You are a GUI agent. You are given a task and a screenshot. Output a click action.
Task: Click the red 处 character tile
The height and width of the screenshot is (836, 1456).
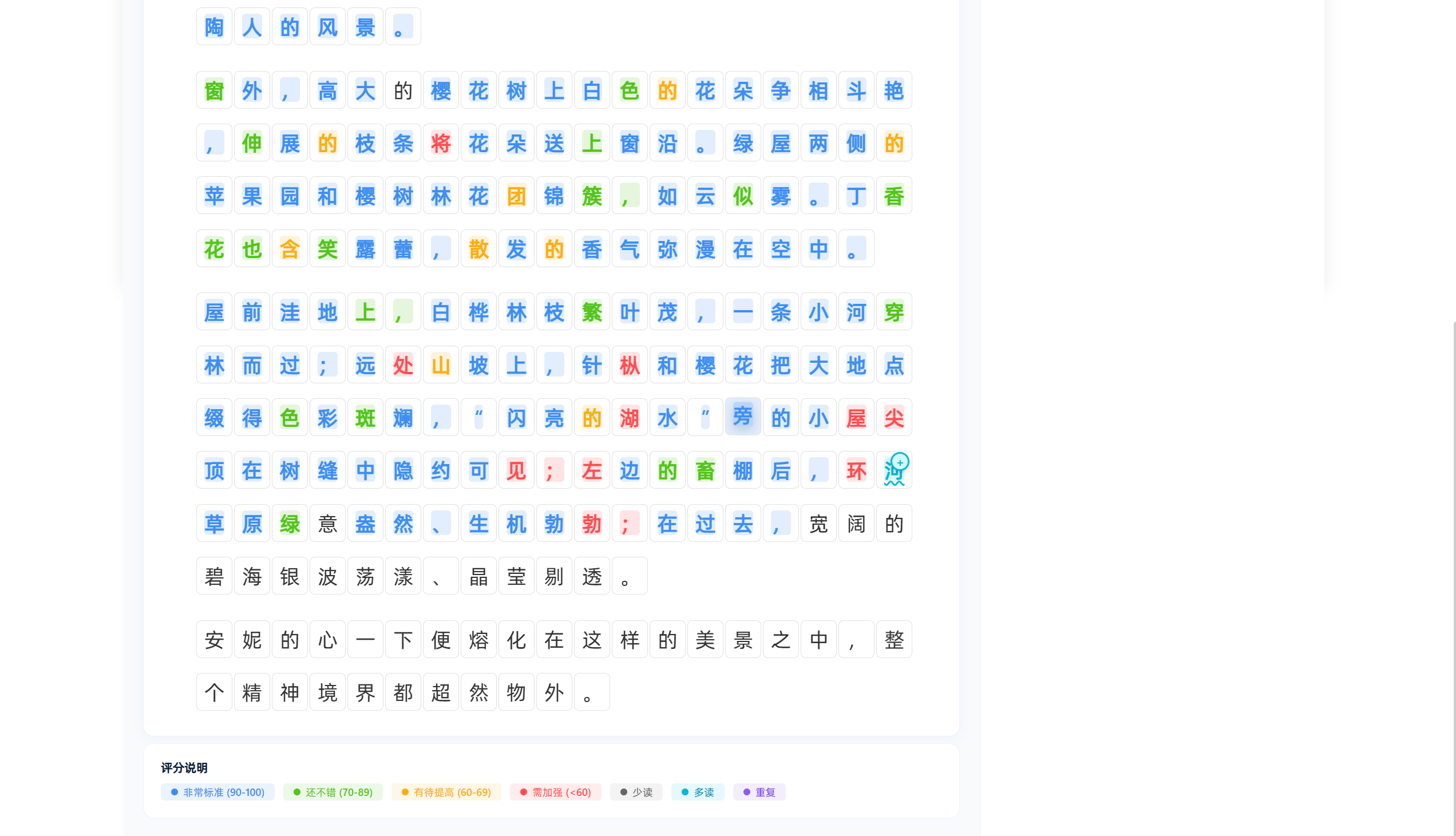pos(403,364)
